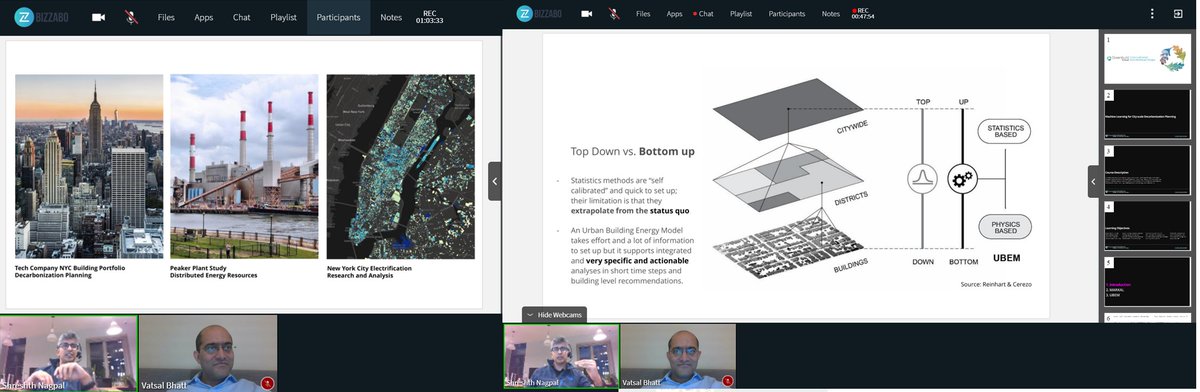Image resolution: width=1200 pixels, height=392 pixels.
Task: Click Vatsal Bhatt's muted mic badge, left window
Action: 267,382
